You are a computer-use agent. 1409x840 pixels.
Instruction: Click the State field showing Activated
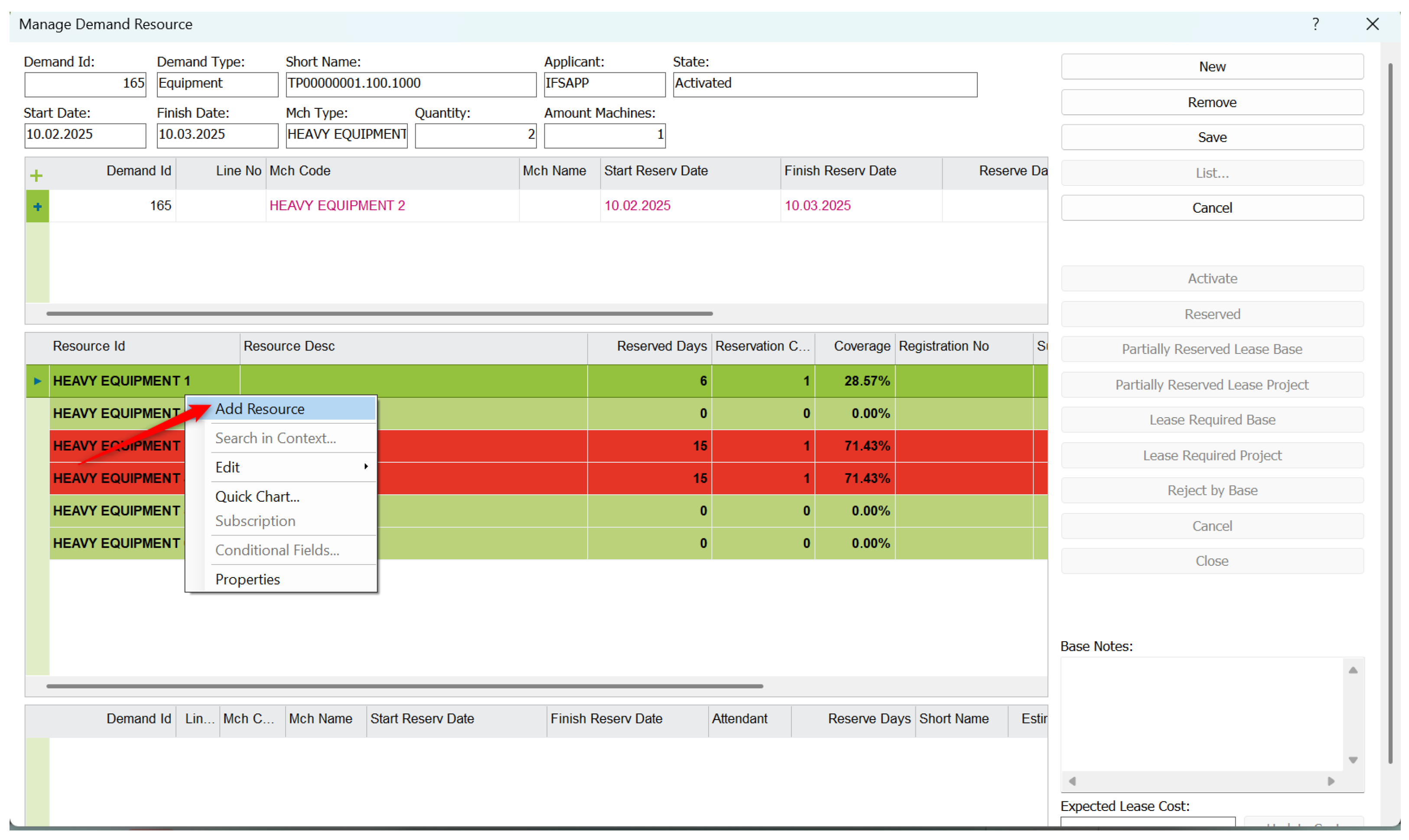825,84
